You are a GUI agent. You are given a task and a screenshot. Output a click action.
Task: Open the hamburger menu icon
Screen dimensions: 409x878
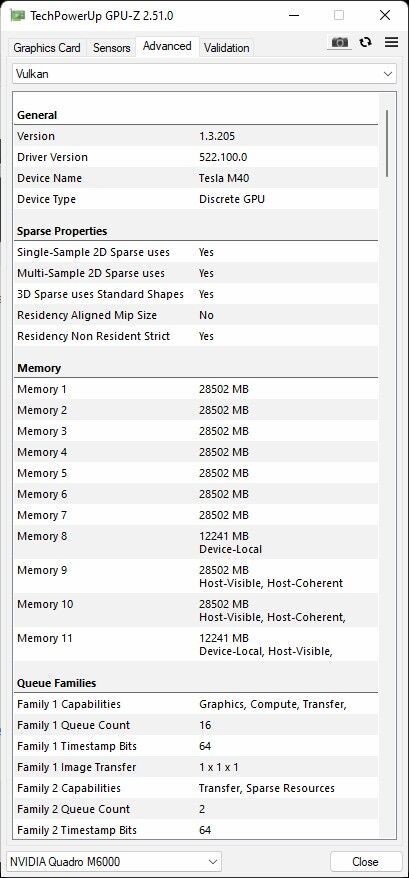point(391,43)
